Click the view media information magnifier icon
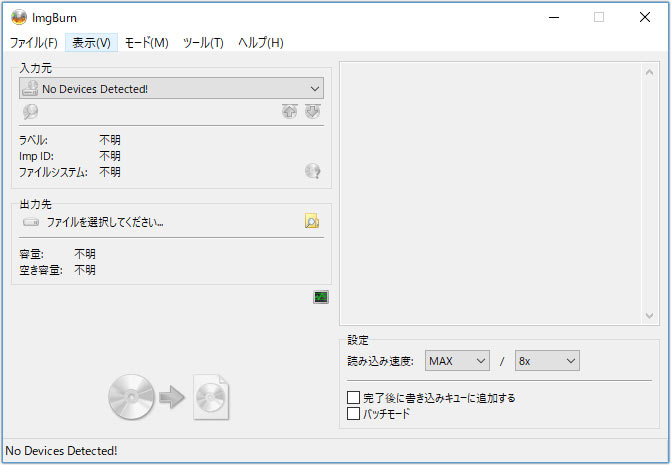671x465 pixels. (30, 112)
